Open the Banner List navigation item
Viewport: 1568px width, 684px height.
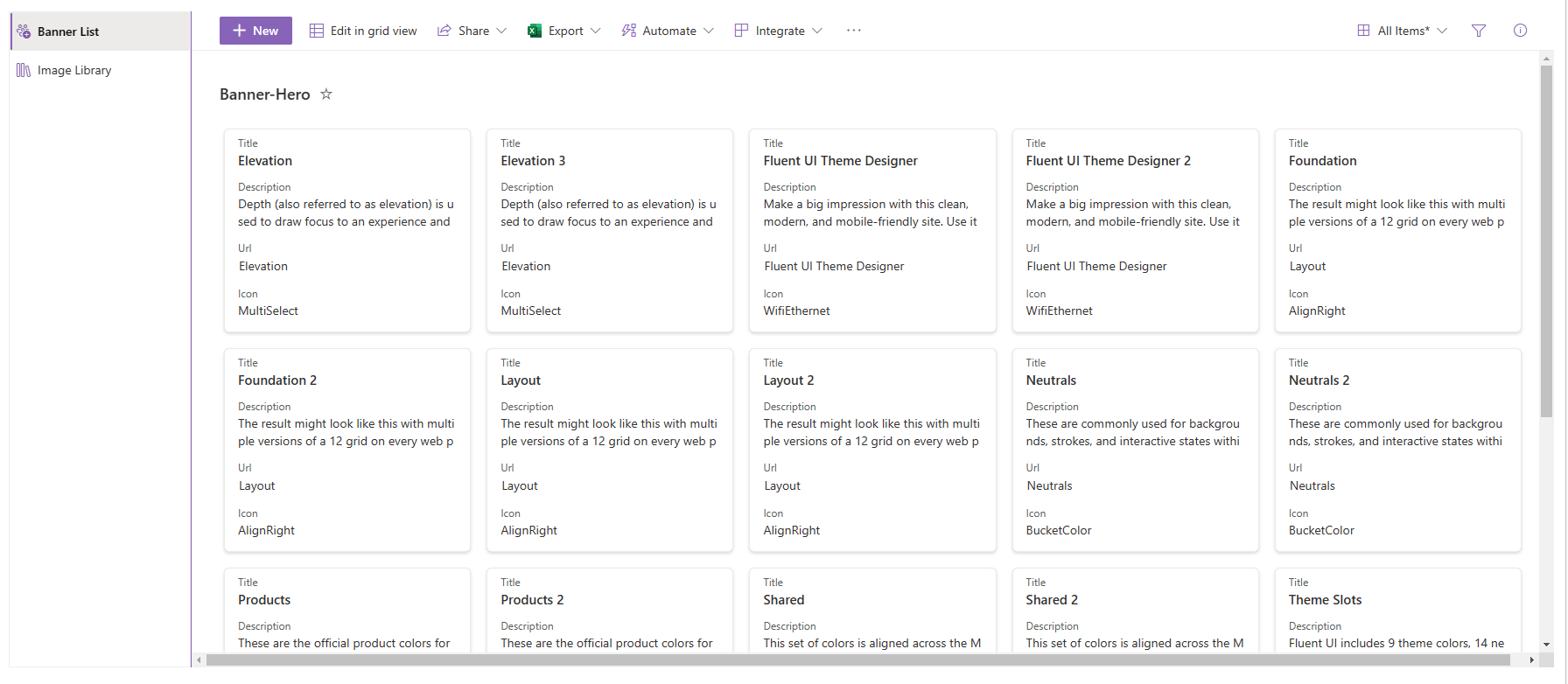pos(101,31)
